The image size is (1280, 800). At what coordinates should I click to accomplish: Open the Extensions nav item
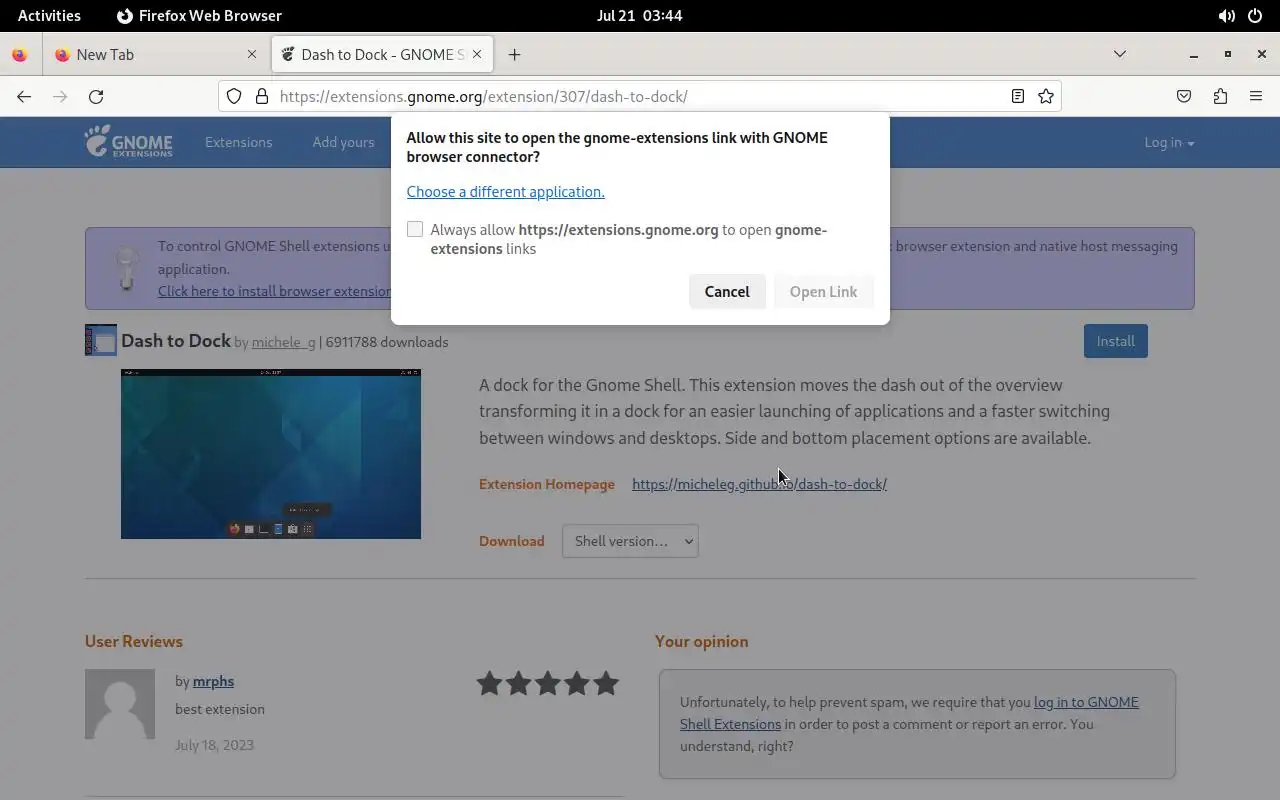238,142
